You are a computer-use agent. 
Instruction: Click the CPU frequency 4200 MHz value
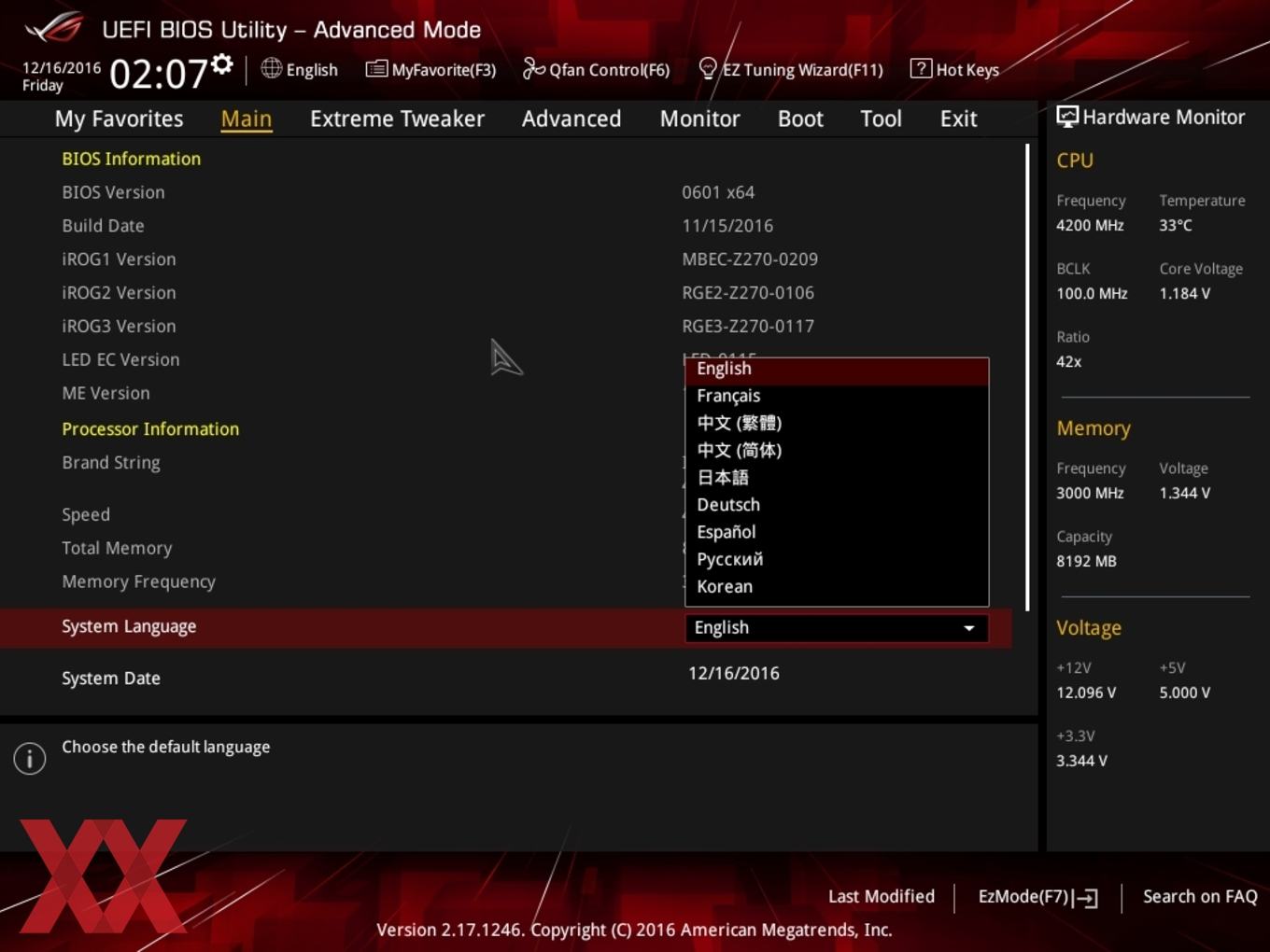click(x=1090, y=225)
